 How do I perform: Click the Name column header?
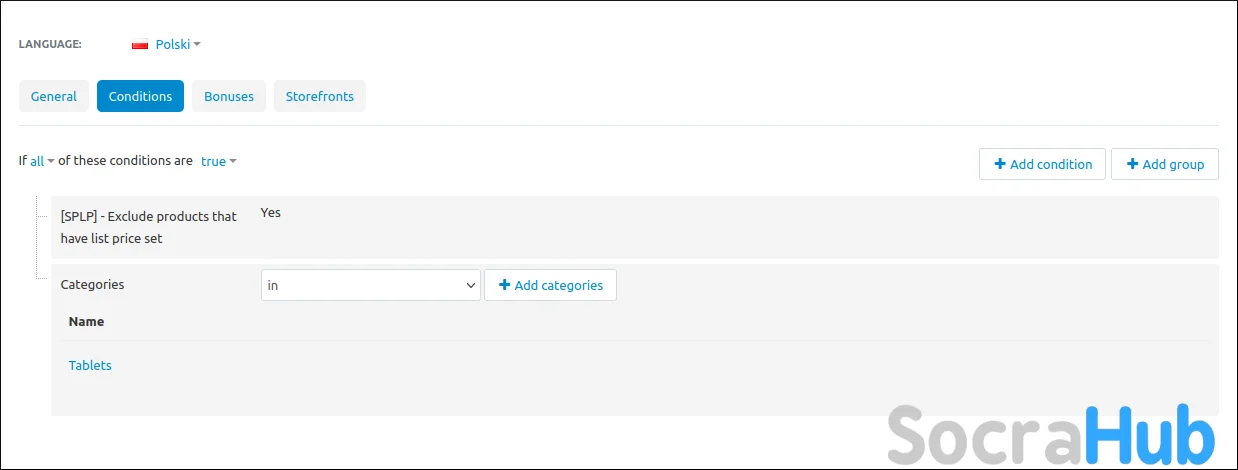point(86,322)
